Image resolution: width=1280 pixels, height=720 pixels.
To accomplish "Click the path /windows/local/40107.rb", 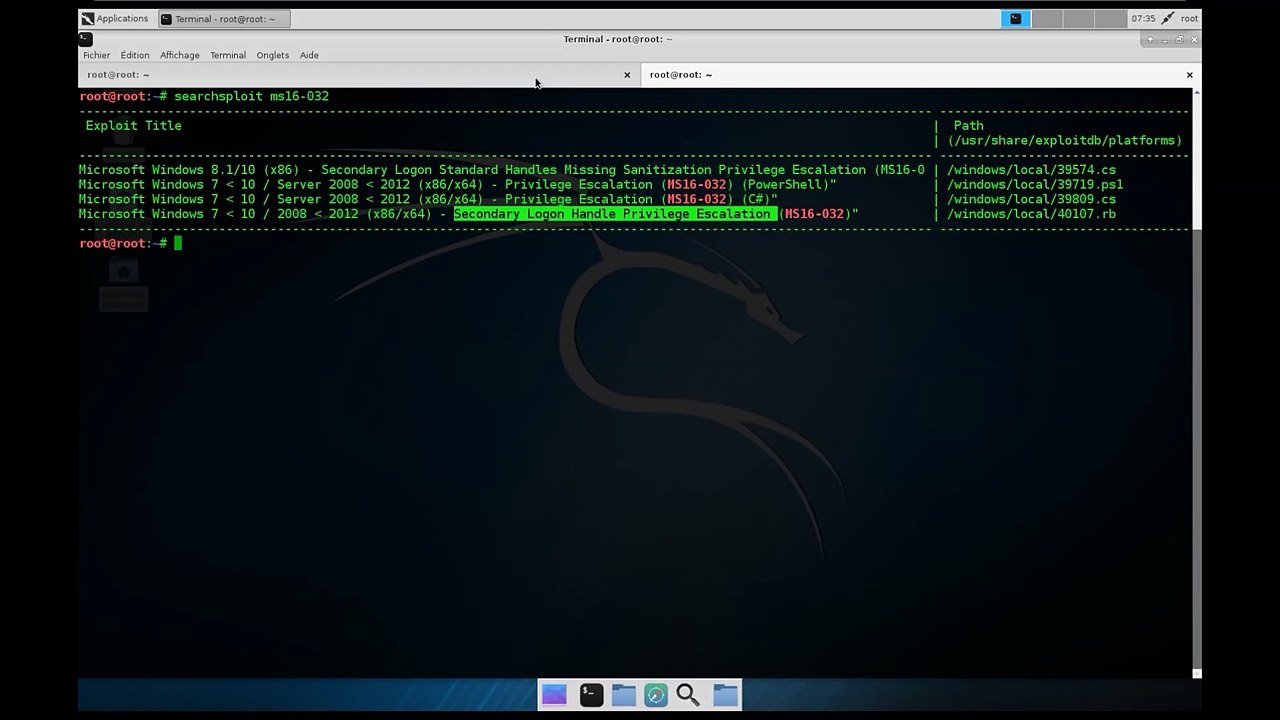I will (x=1031, y=214).
